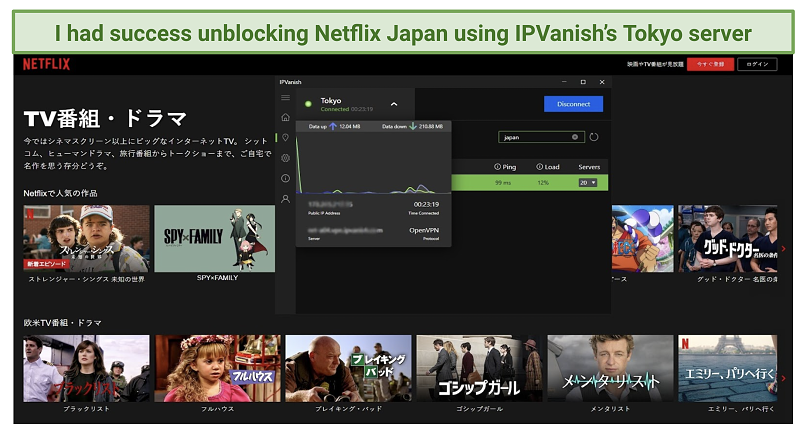Viewport: 806px width, 434px height.
Task: Refresh the IPVanish server list
Action: 594,137
